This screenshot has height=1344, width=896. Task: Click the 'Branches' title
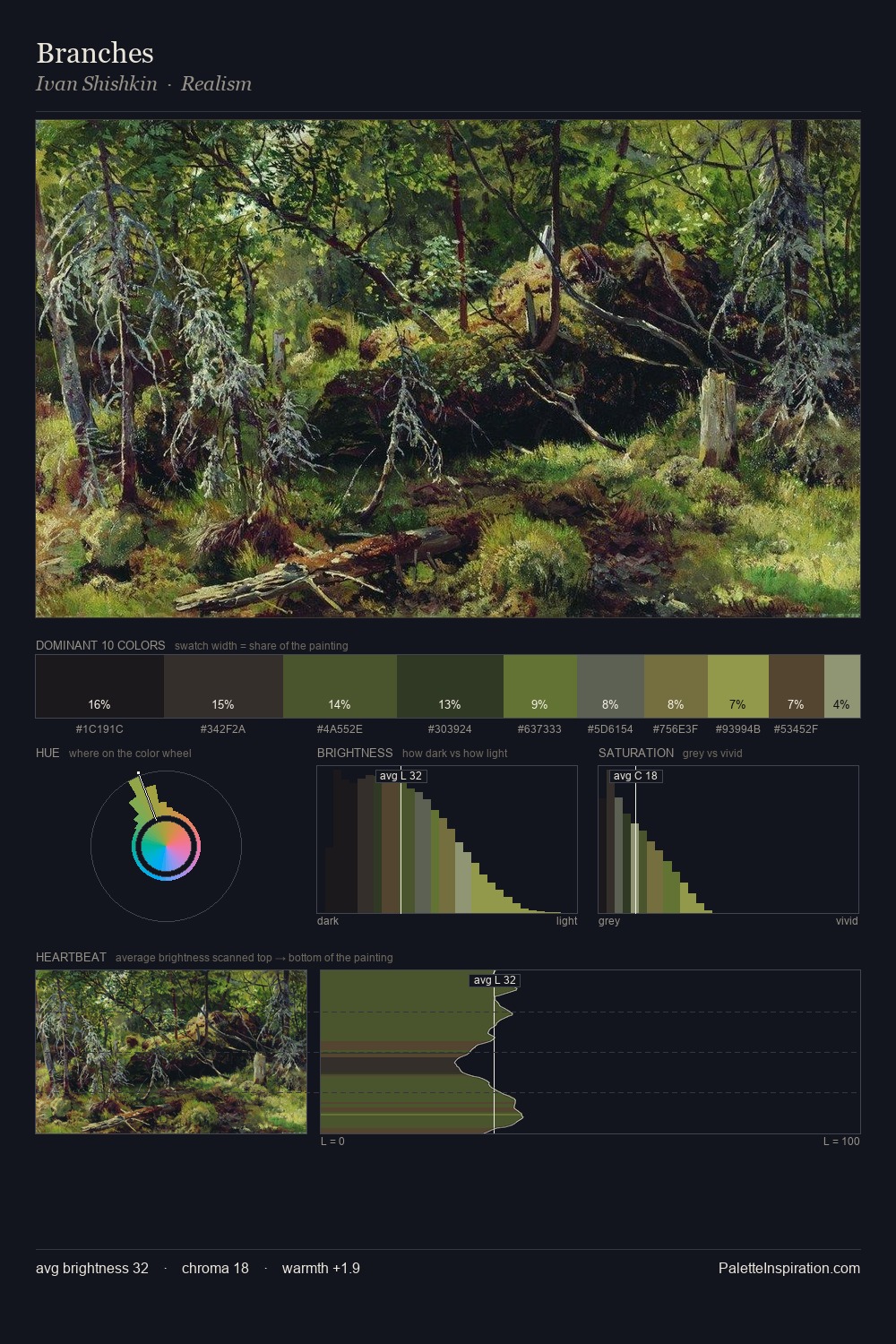[x=95, y=53]
